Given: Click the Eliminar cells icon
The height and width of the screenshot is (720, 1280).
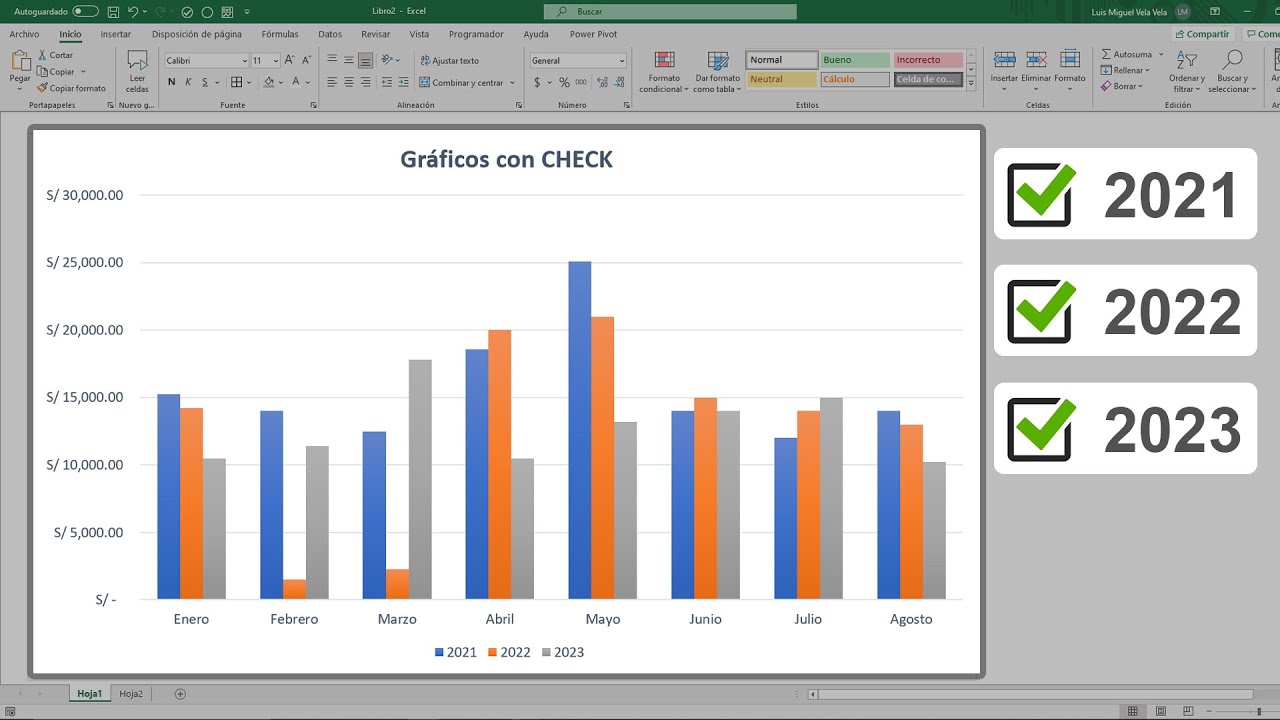Looking at the screenshot, I should [1036, 60].
